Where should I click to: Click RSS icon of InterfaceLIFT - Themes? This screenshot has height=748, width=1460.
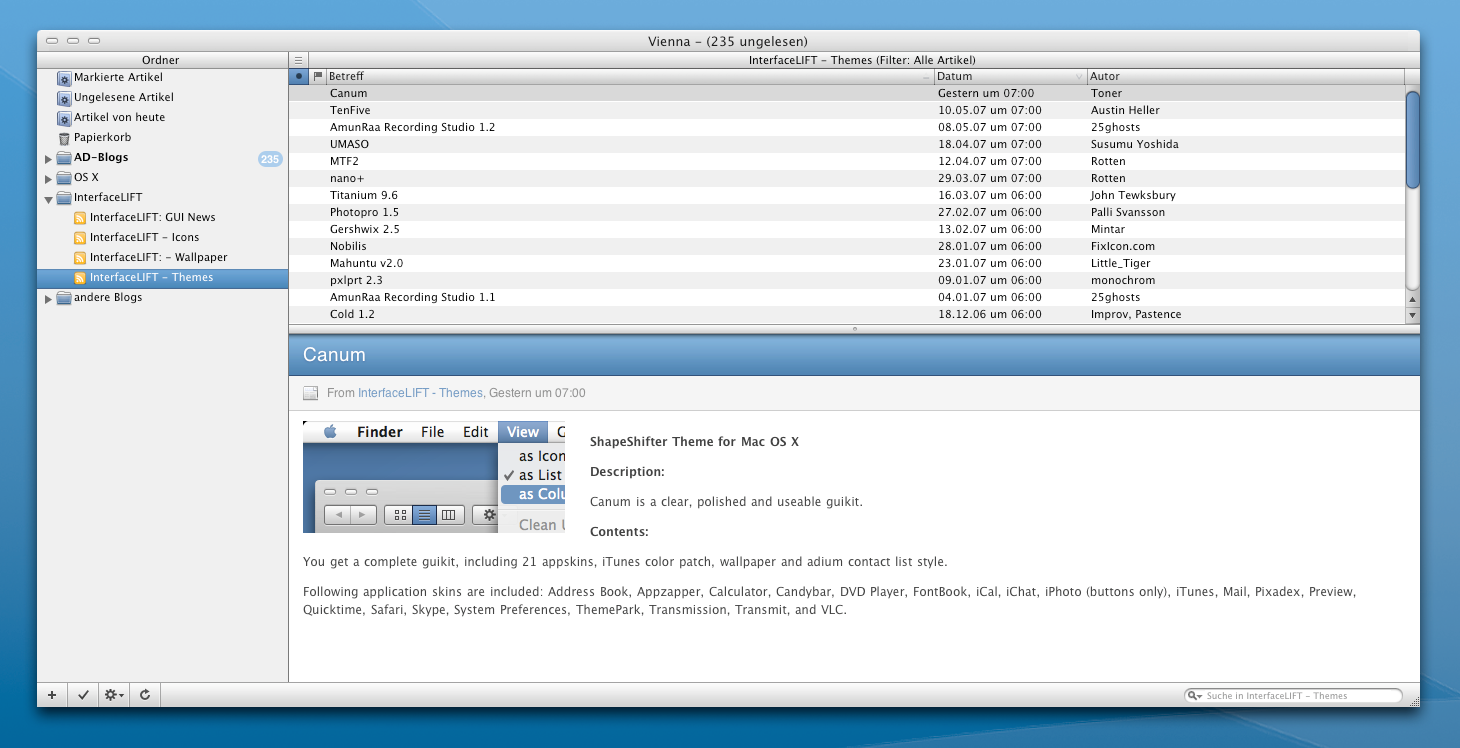click(80, 277)
